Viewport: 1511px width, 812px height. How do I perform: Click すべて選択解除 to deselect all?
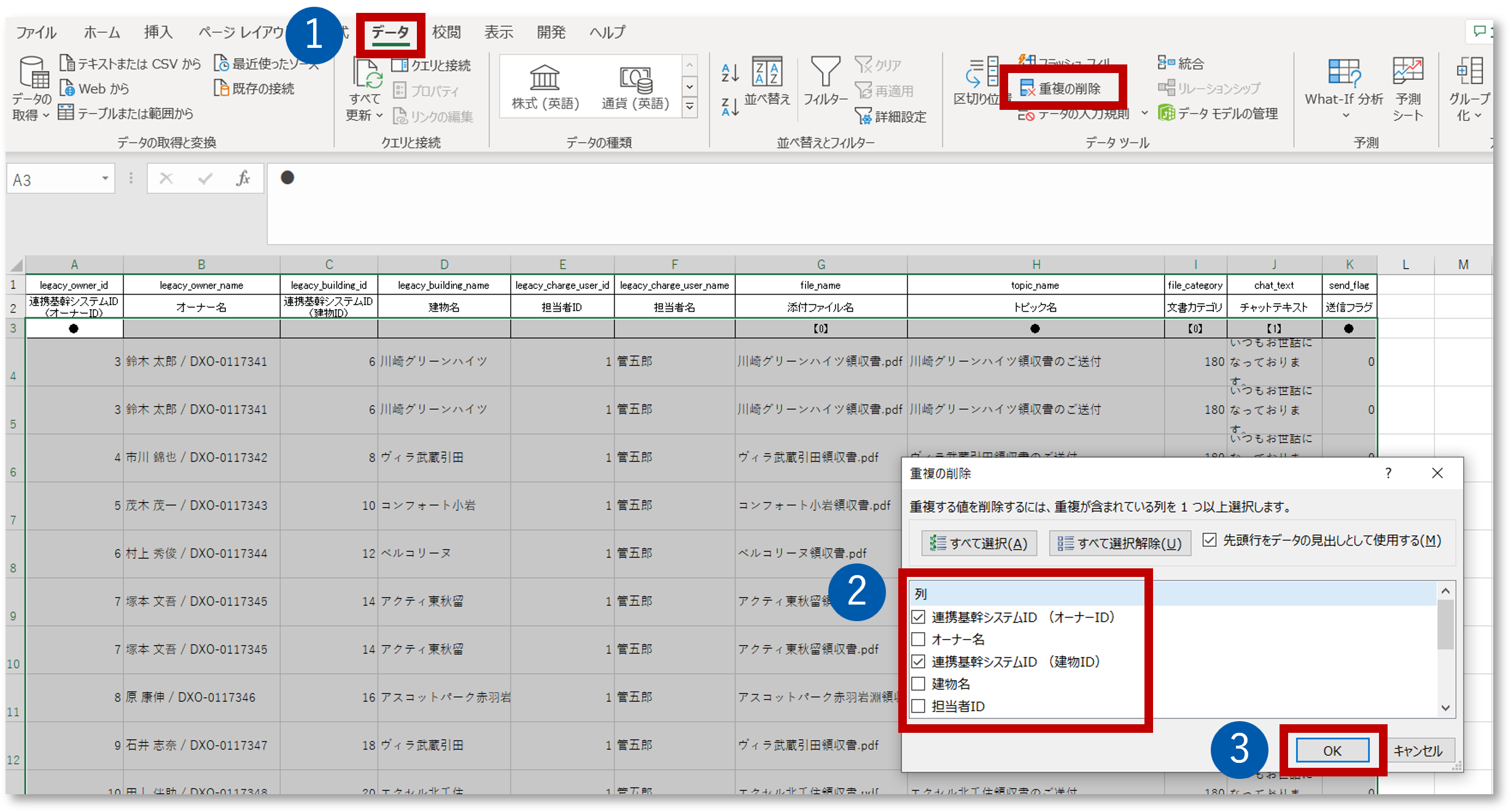[1119, 543]
